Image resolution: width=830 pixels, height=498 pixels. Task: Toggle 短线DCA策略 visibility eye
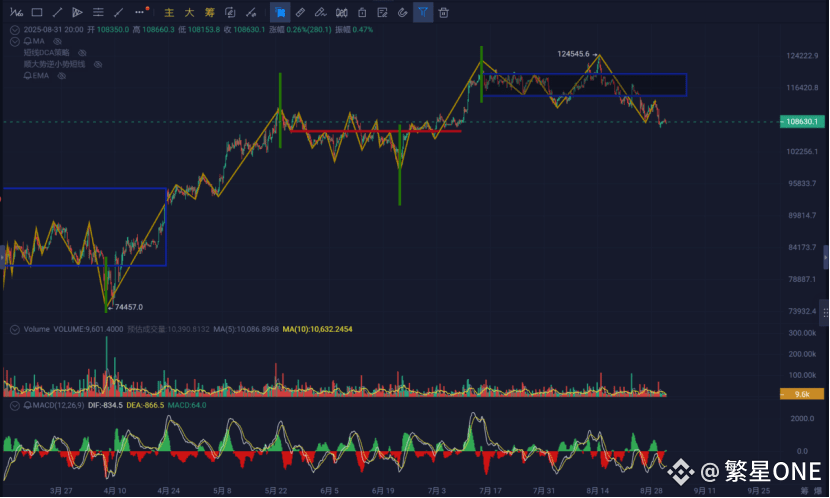click(82, 53)
